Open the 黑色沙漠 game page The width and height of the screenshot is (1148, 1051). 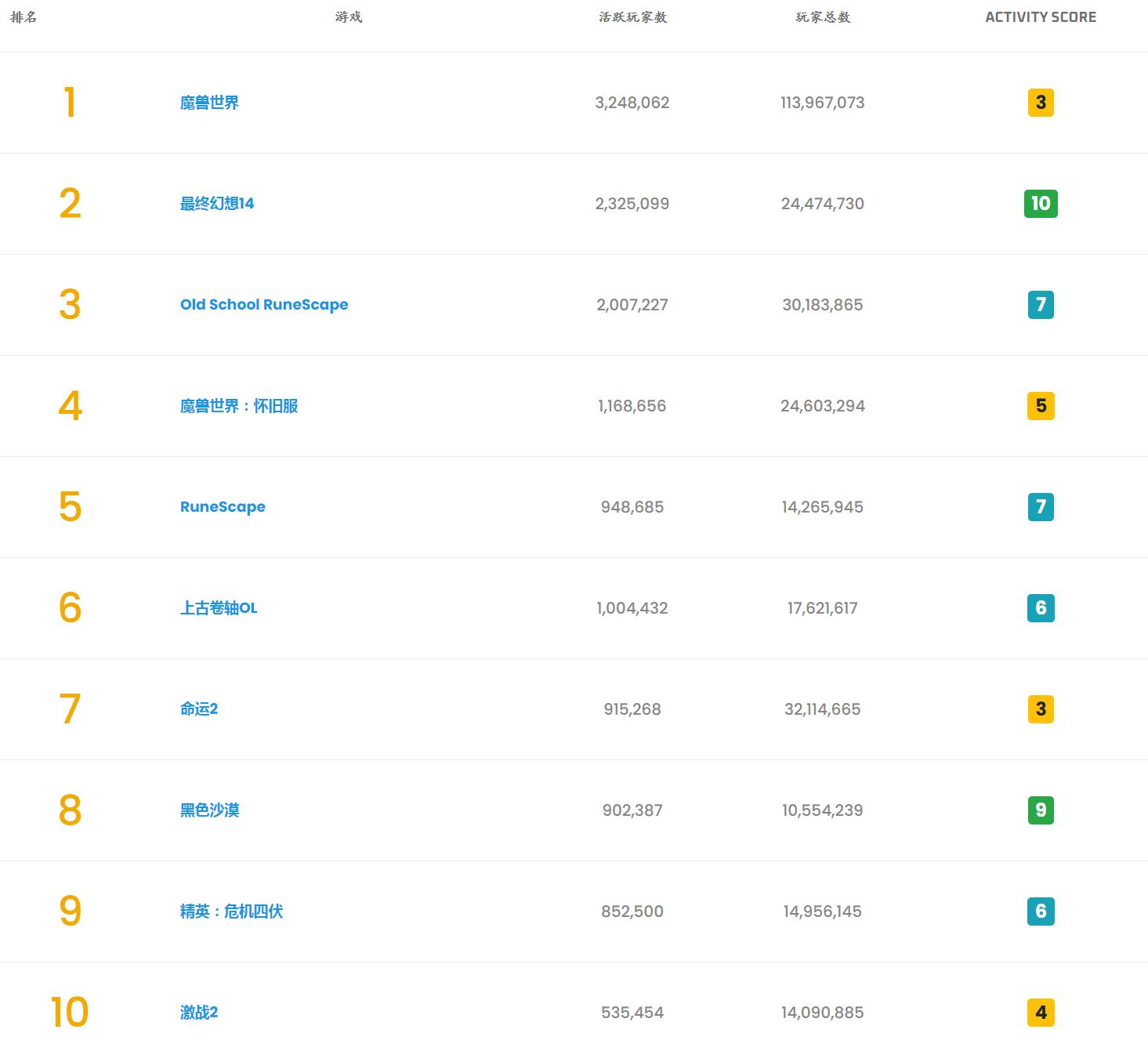[207, 810]
